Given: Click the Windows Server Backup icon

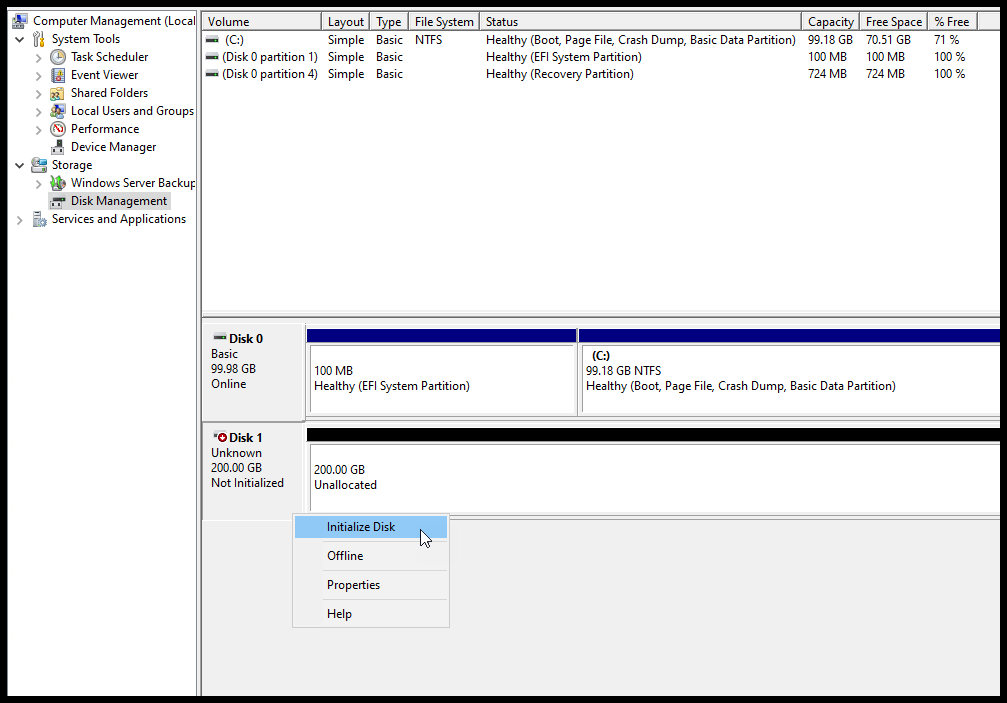Looking at the screenshot, I should pos(58,183).
